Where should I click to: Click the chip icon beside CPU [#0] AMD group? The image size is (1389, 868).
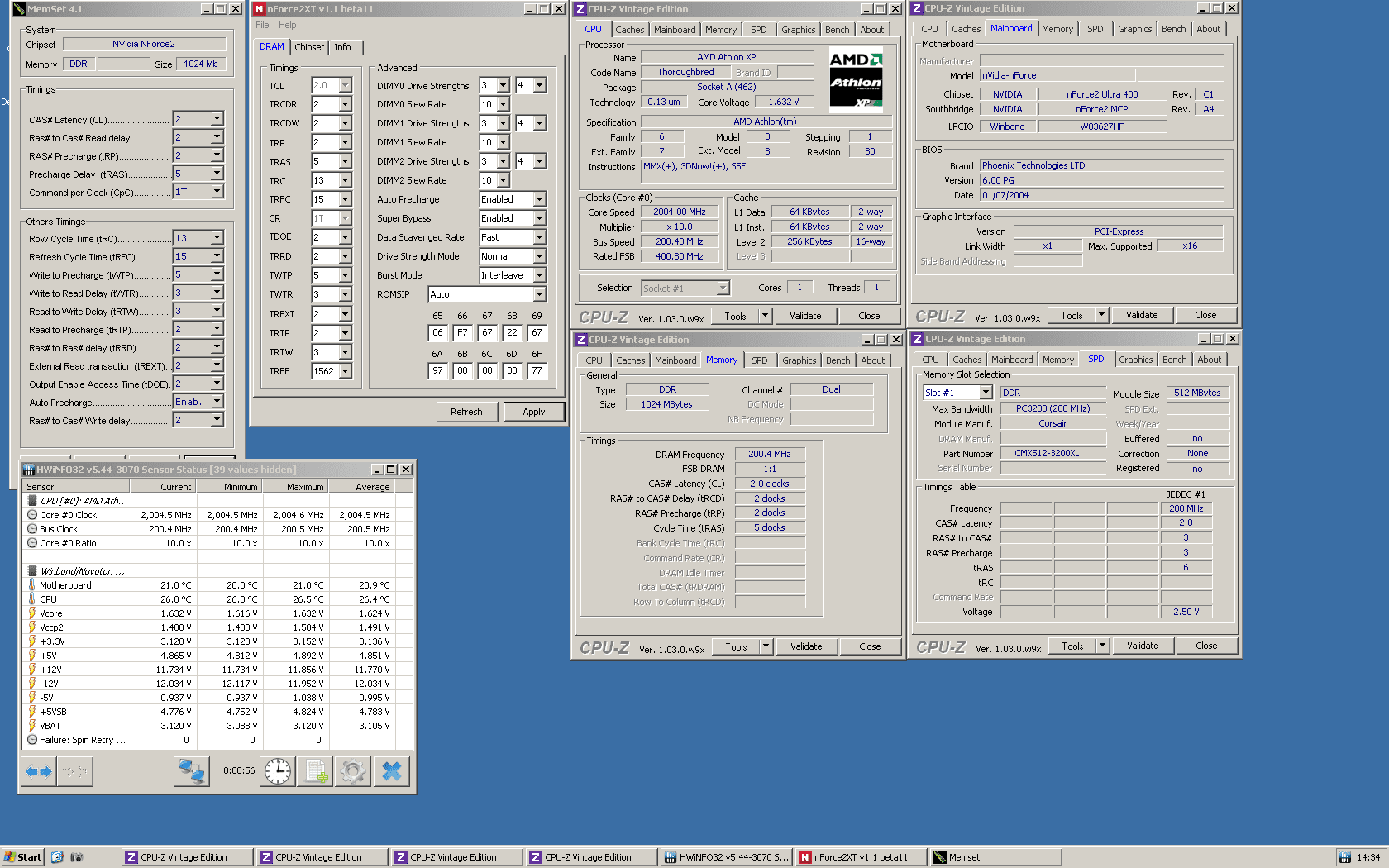[32, 500]
